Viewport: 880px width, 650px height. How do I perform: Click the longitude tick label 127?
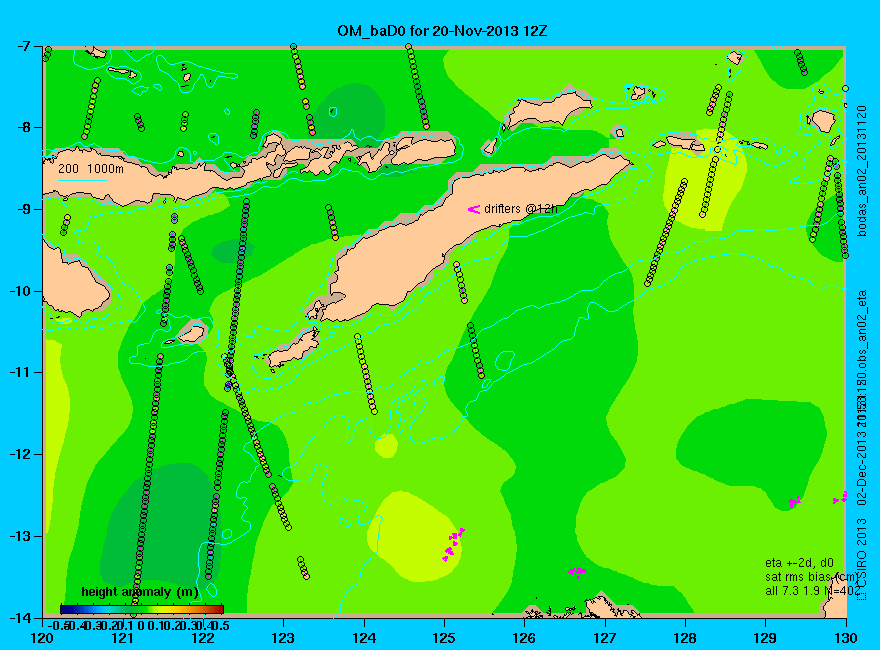605,638
